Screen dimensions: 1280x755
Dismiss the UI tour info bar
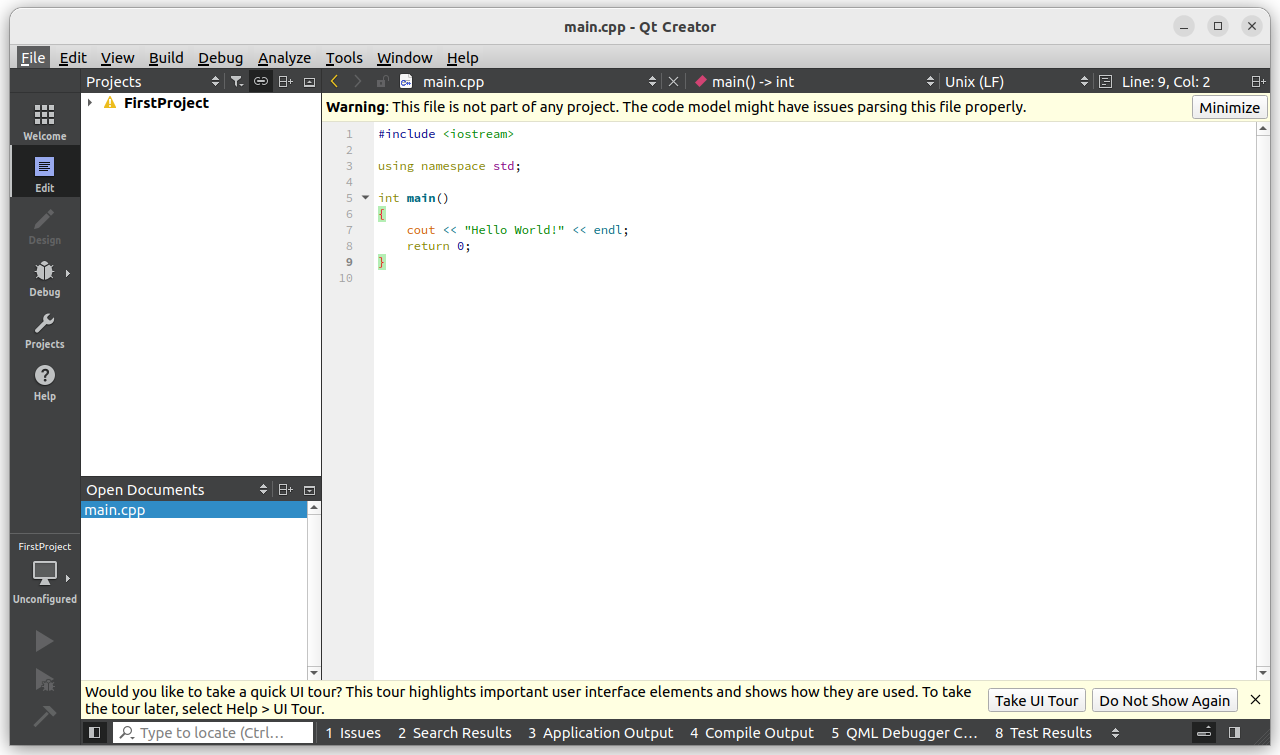(x=1256, y=700)
